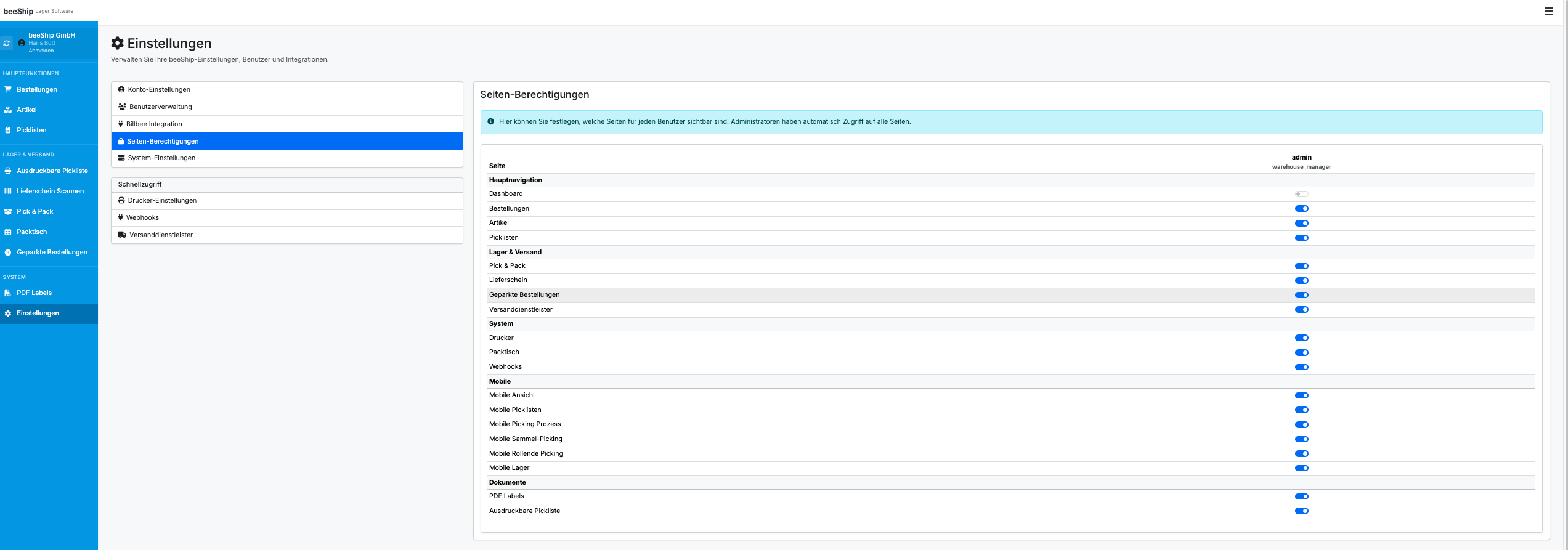Toggle Ausdruckbare Pickliste permission switch
Image resolution: width=1568 pixels, height=550 pixels.
[1301, 511]
